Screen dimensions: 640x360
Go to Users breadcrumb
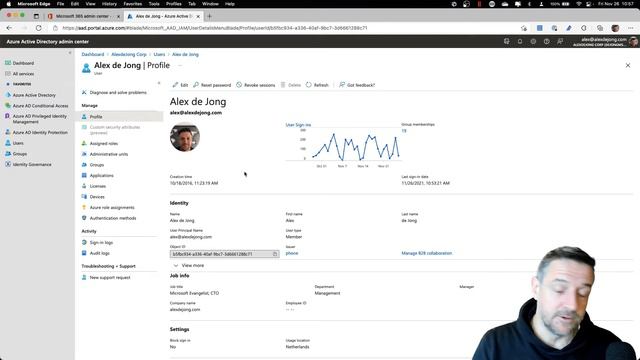tap(159, 54)
